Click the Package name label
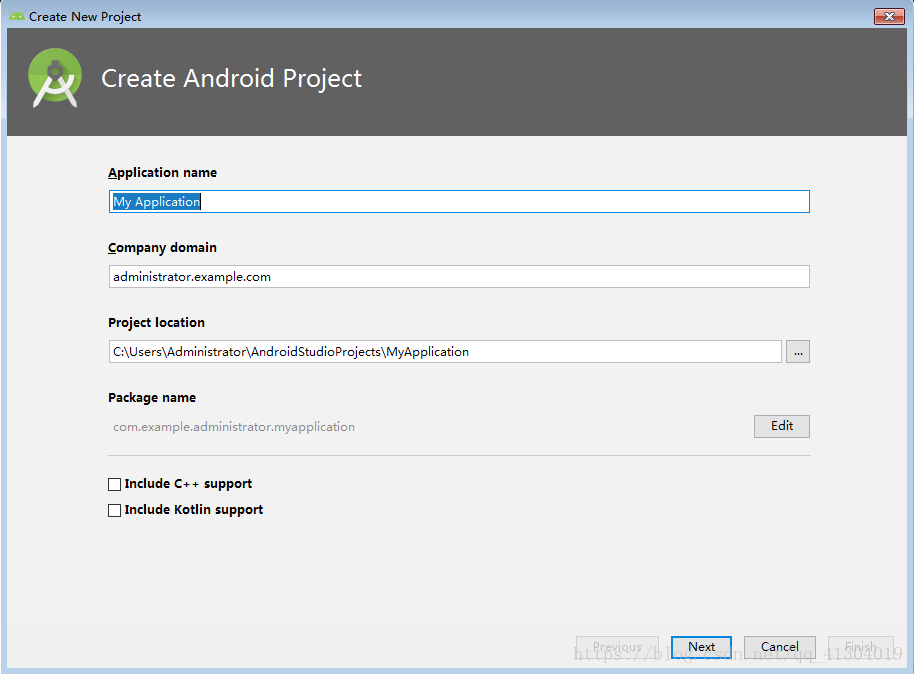This screenshot has width=914, height=674. (152, 398)
